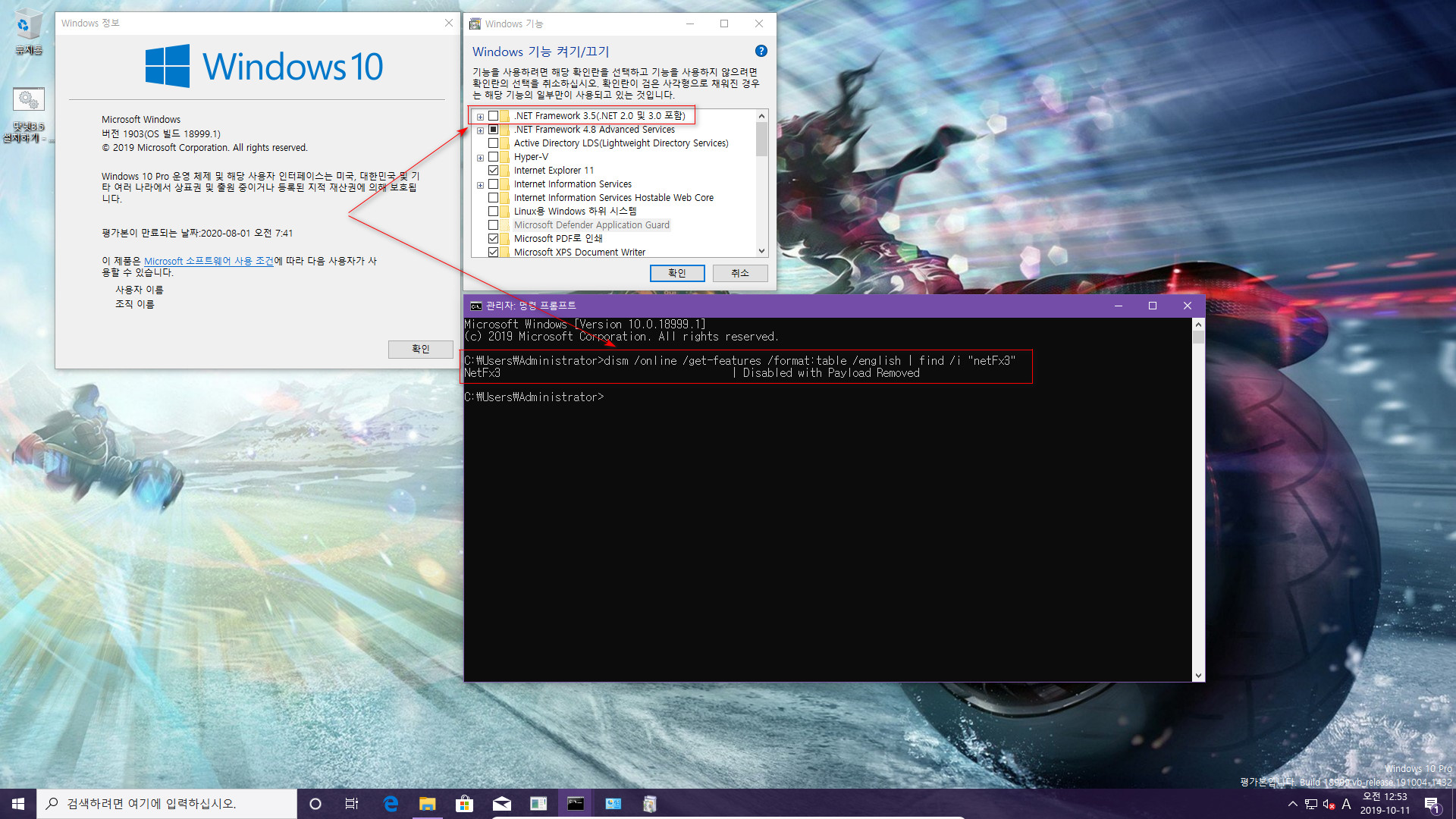Image resolution: width=1456 pixels, height=819 pixels.
Task: Open the .NET 3.5 installer desktop shortcut
Action: click(28, 115)
